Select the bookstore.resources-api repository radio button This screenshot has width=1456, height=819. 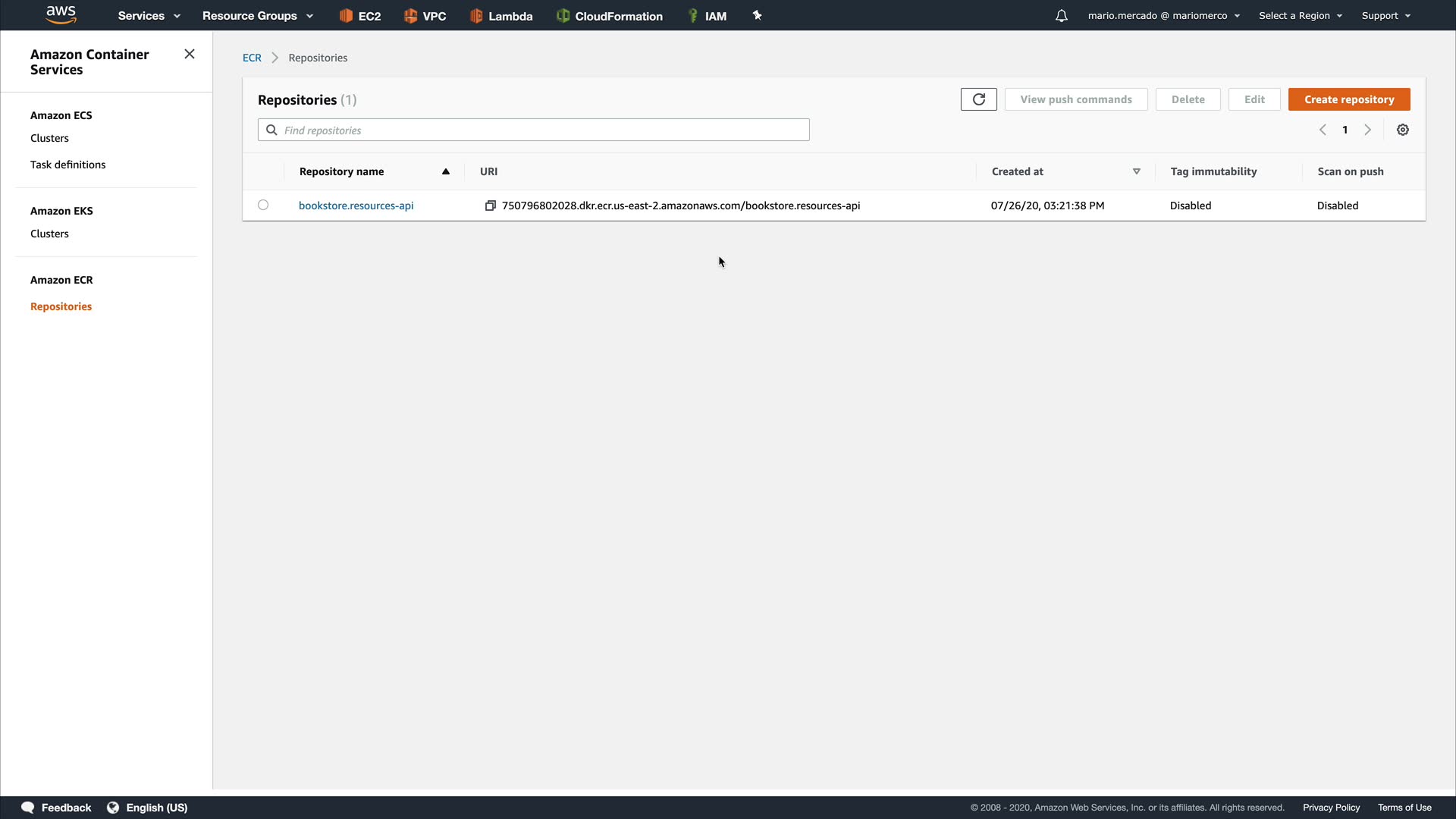[263, 205]
